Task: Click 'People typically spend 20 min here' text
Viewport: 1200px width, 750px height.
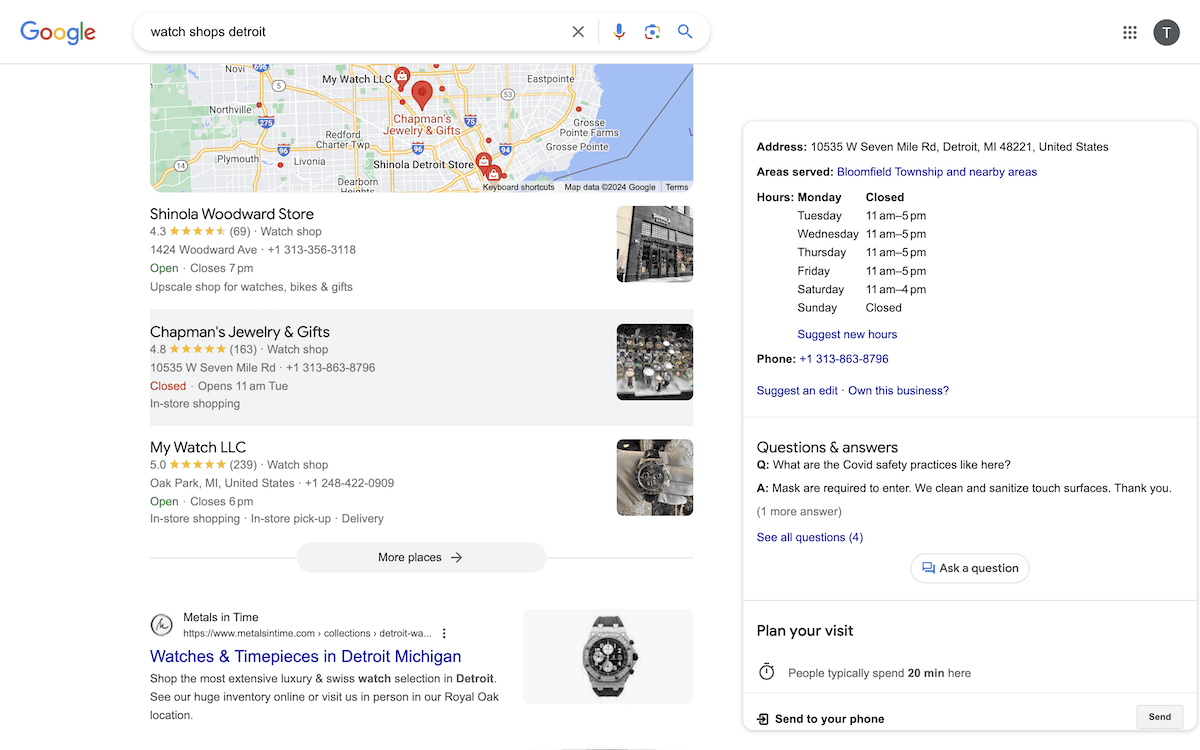Action: 879,673
